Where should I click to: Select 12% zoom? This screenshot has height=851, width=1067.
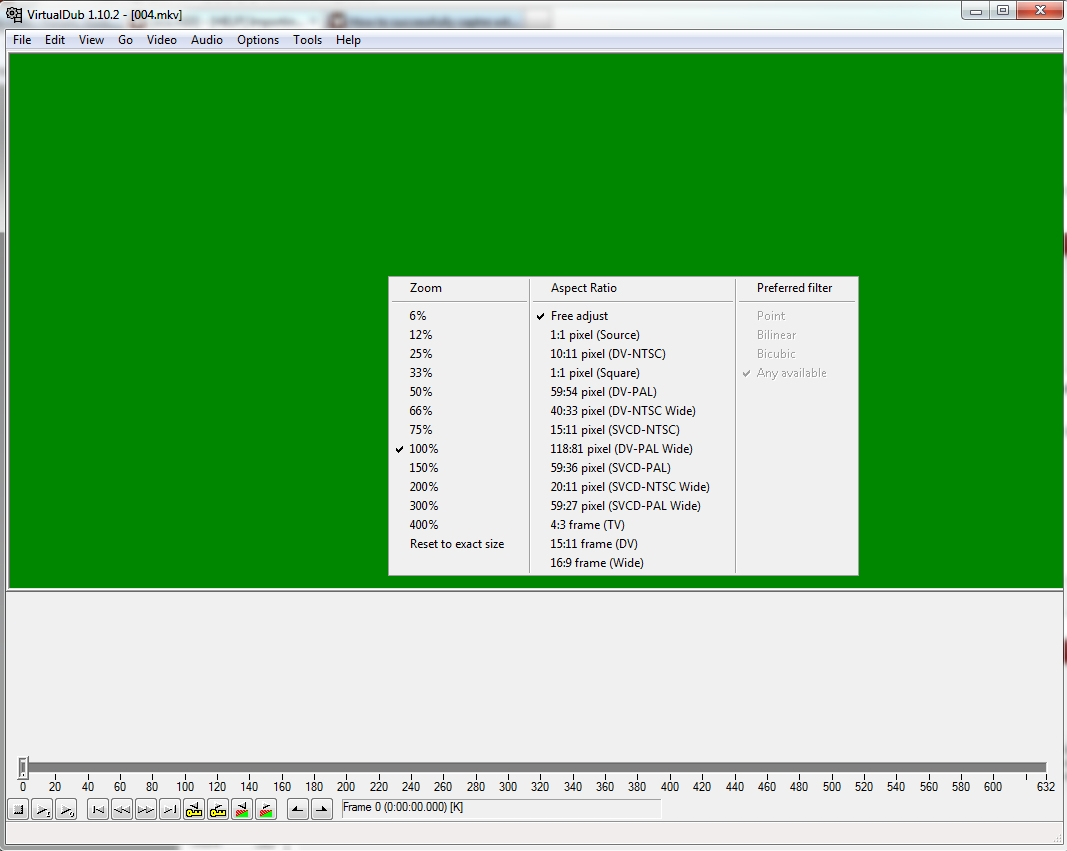(459, 335)
